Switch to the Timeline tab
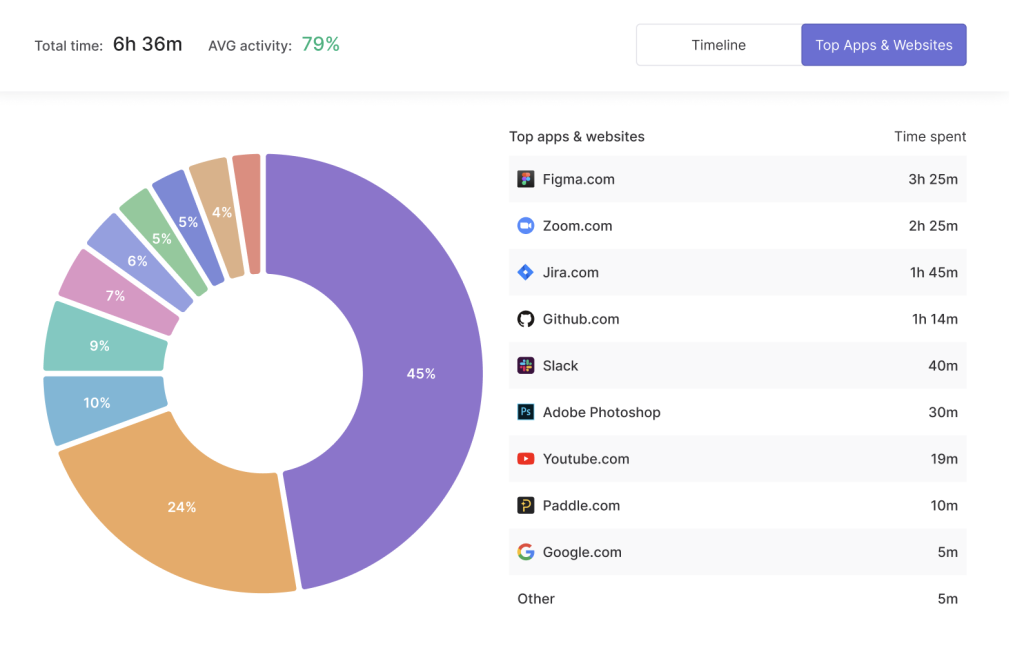The height and width of the screenshot is (646, 1024). pyautogui.click(x=718, y=45)
